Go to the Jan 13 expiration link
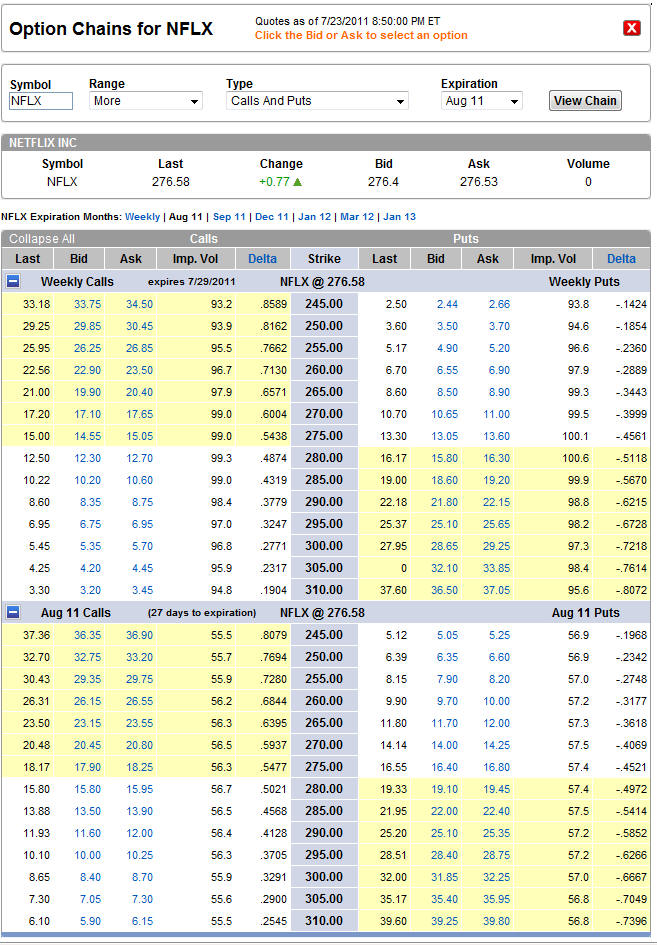This screenshot has width=657, height=945. (x=399, y=216)
